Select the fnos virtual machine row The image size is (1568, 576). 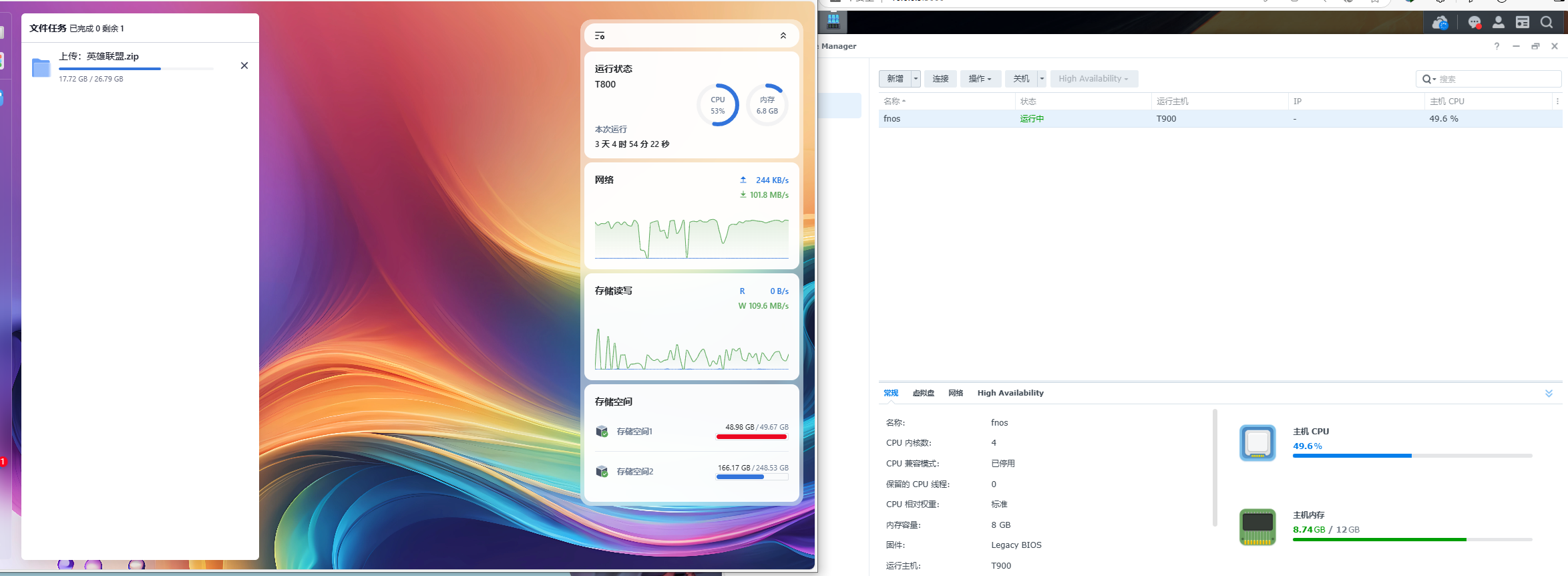point(1220,118)
